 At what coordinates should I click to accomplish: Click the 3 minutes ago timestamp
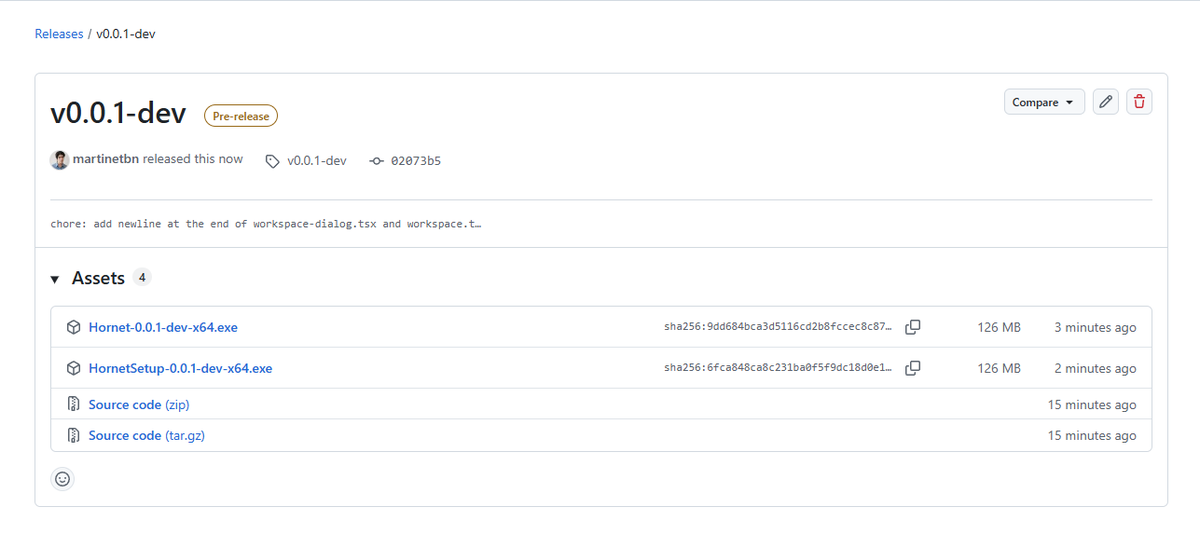tap(1095, 327)
